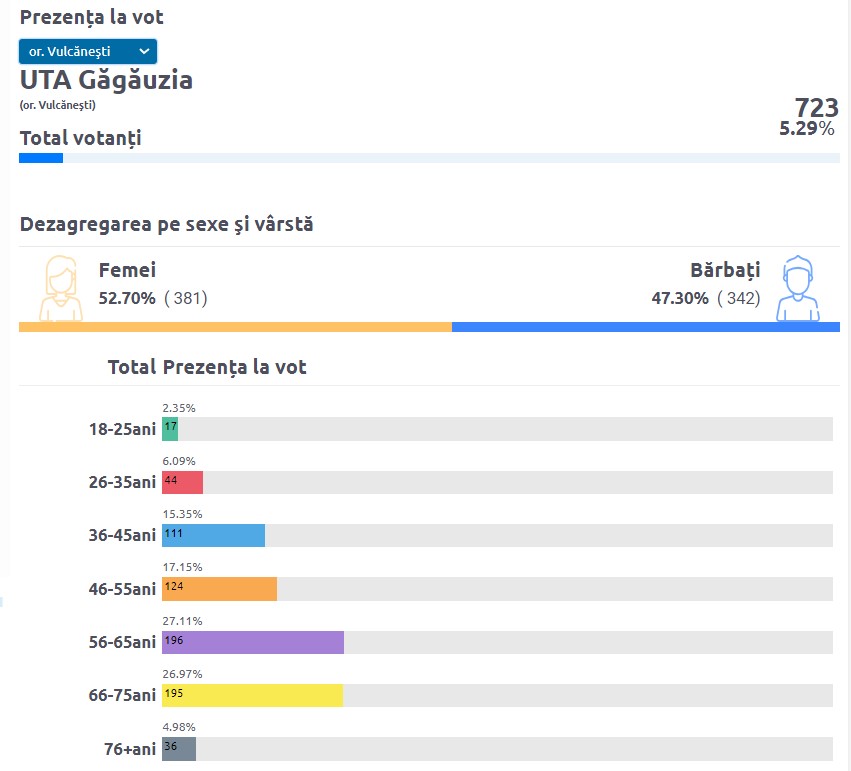Click the yellow 66-75ani bar with 195
The image size is (851, 771).
pos(252,696)
